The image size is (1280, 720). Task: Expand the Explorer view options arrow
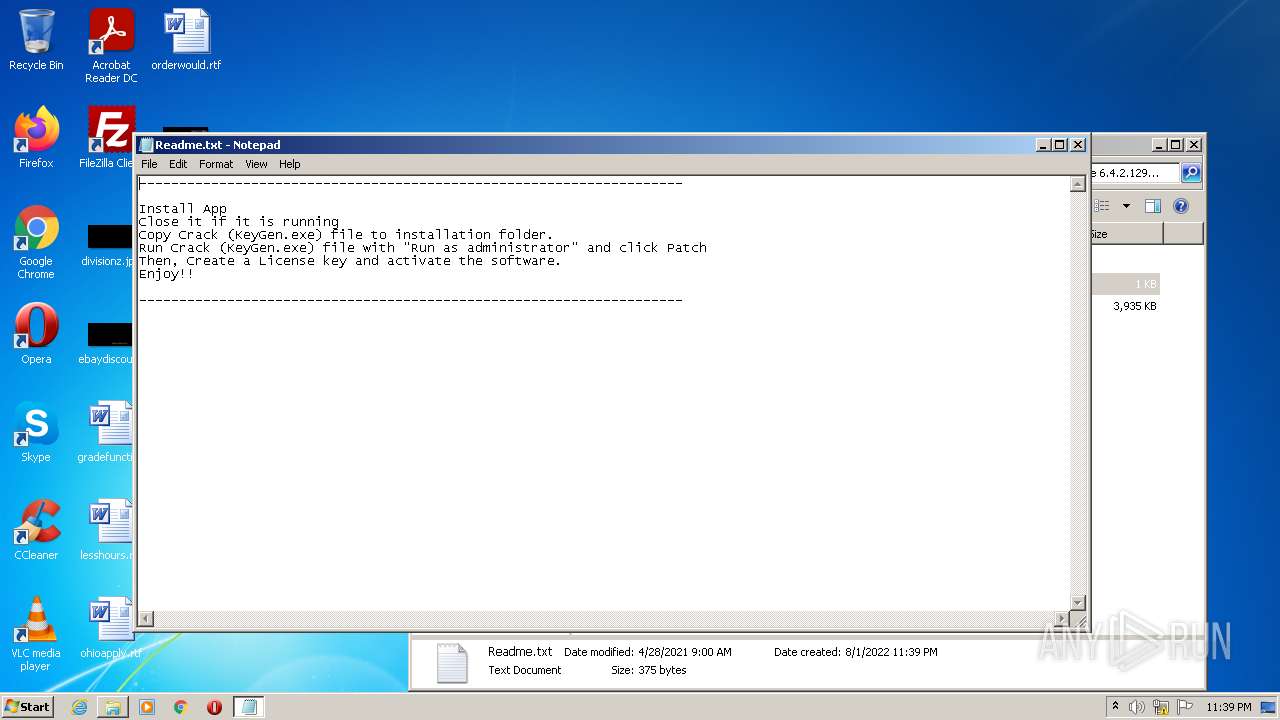[1126, 206]
